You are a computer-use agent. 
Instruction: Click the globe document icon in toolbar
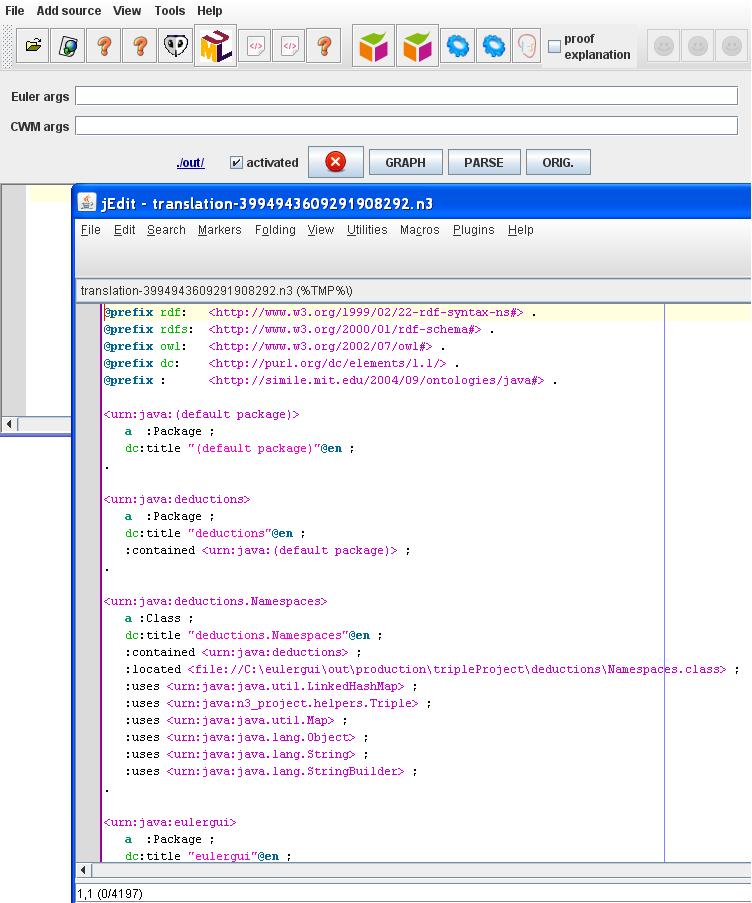pos(69,46)
